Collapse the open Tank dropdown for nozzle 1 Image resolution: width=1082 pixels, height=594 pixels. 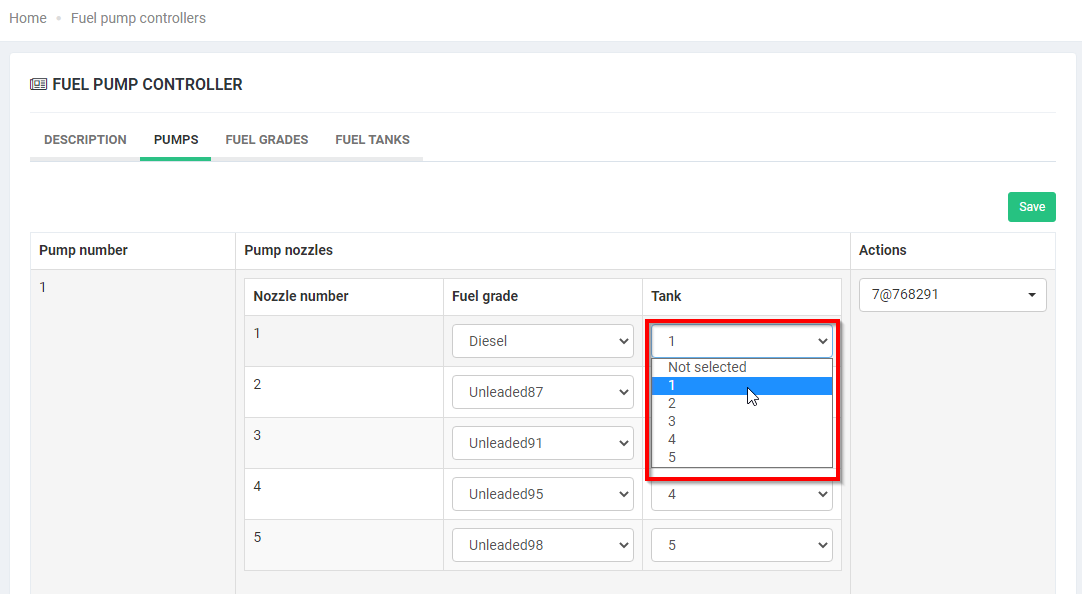tap(741, 341)
